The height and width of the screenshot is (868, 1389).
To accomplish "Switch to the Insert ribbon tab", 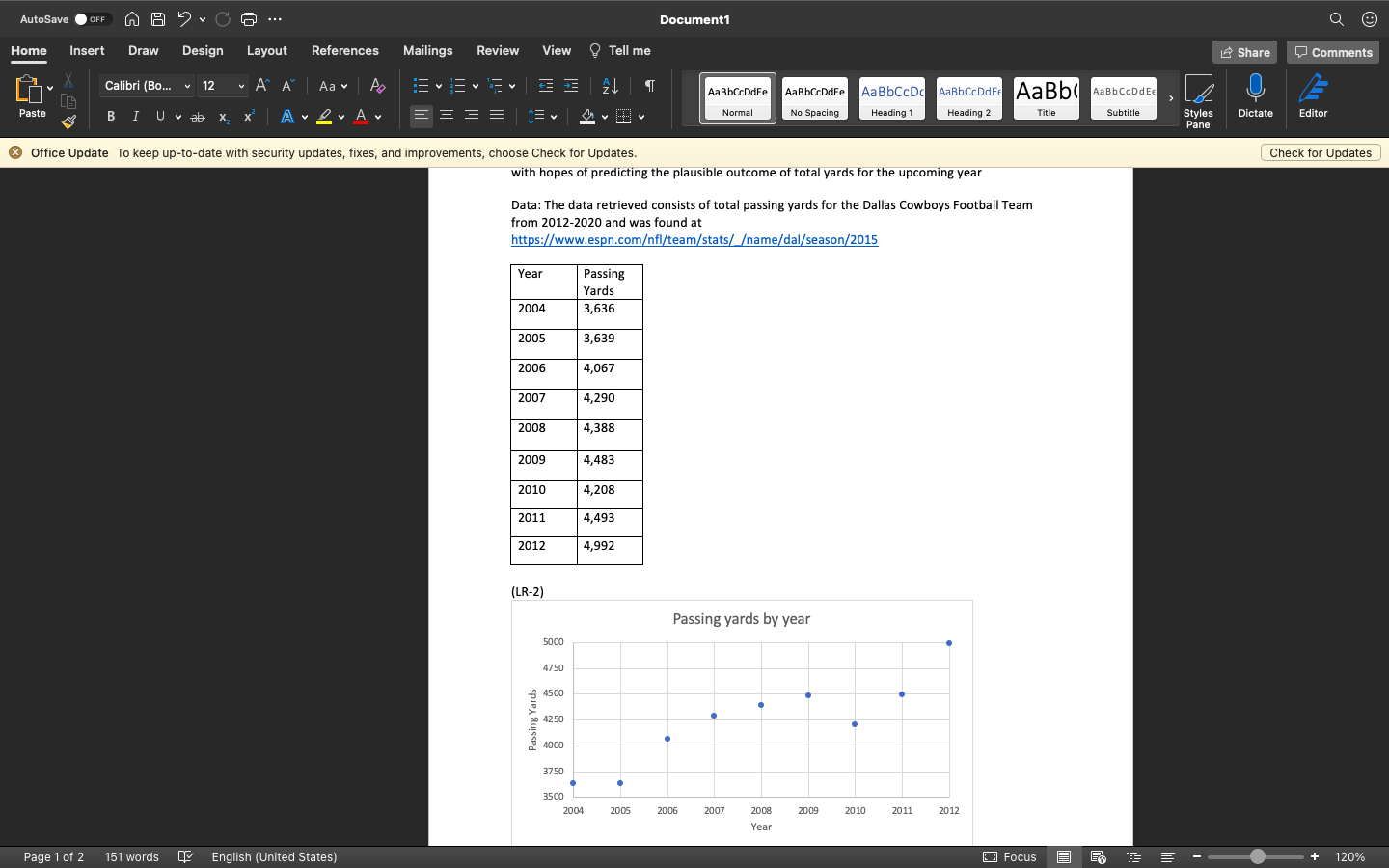I will tap(87, 50).
